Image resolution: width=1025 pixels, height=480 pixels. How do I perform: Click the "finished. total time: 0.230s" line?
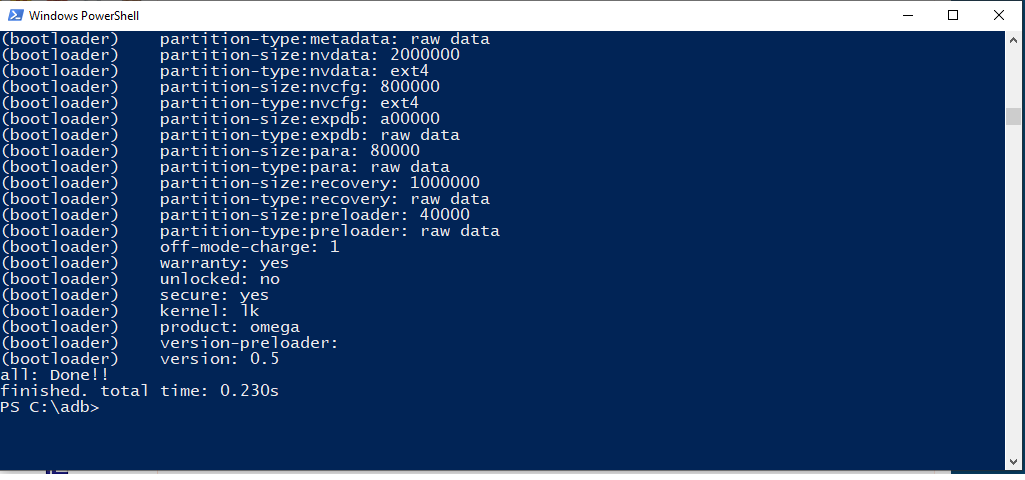[140, 391]
